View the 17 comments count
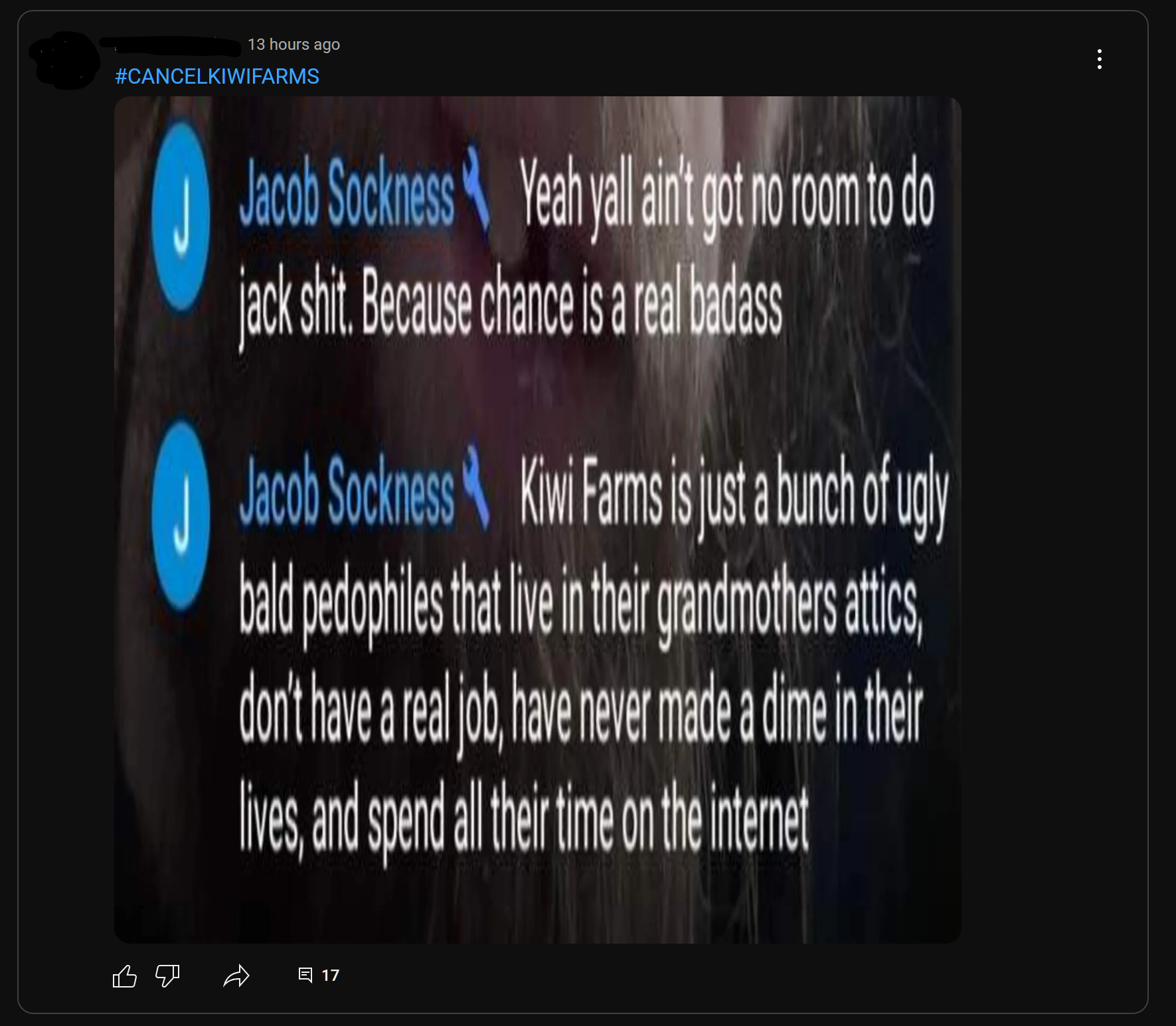Screen dimensions: 1176x1026 click(330, 975)
